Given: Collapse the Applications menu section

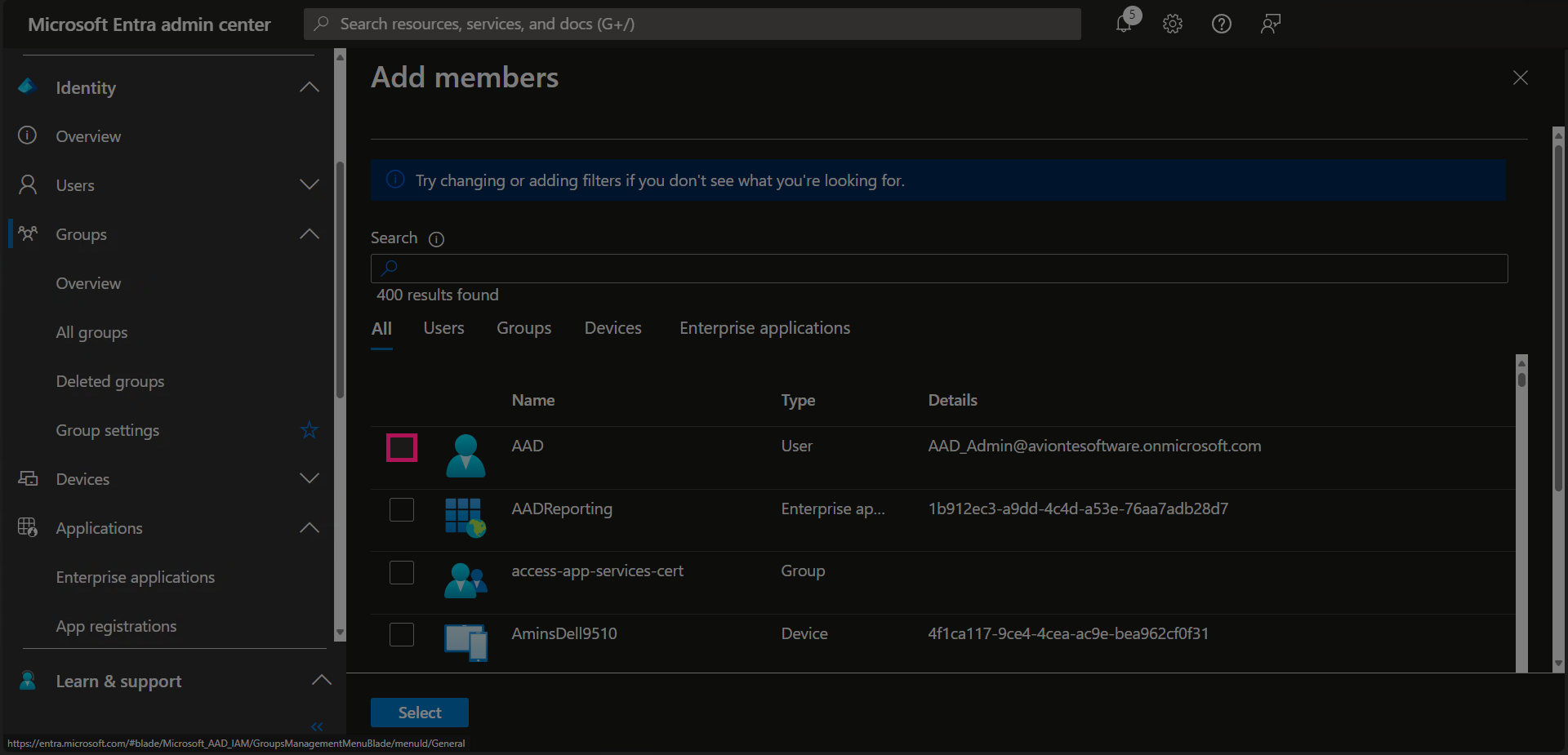Looking at the screenshot, I should pos(309,528).
